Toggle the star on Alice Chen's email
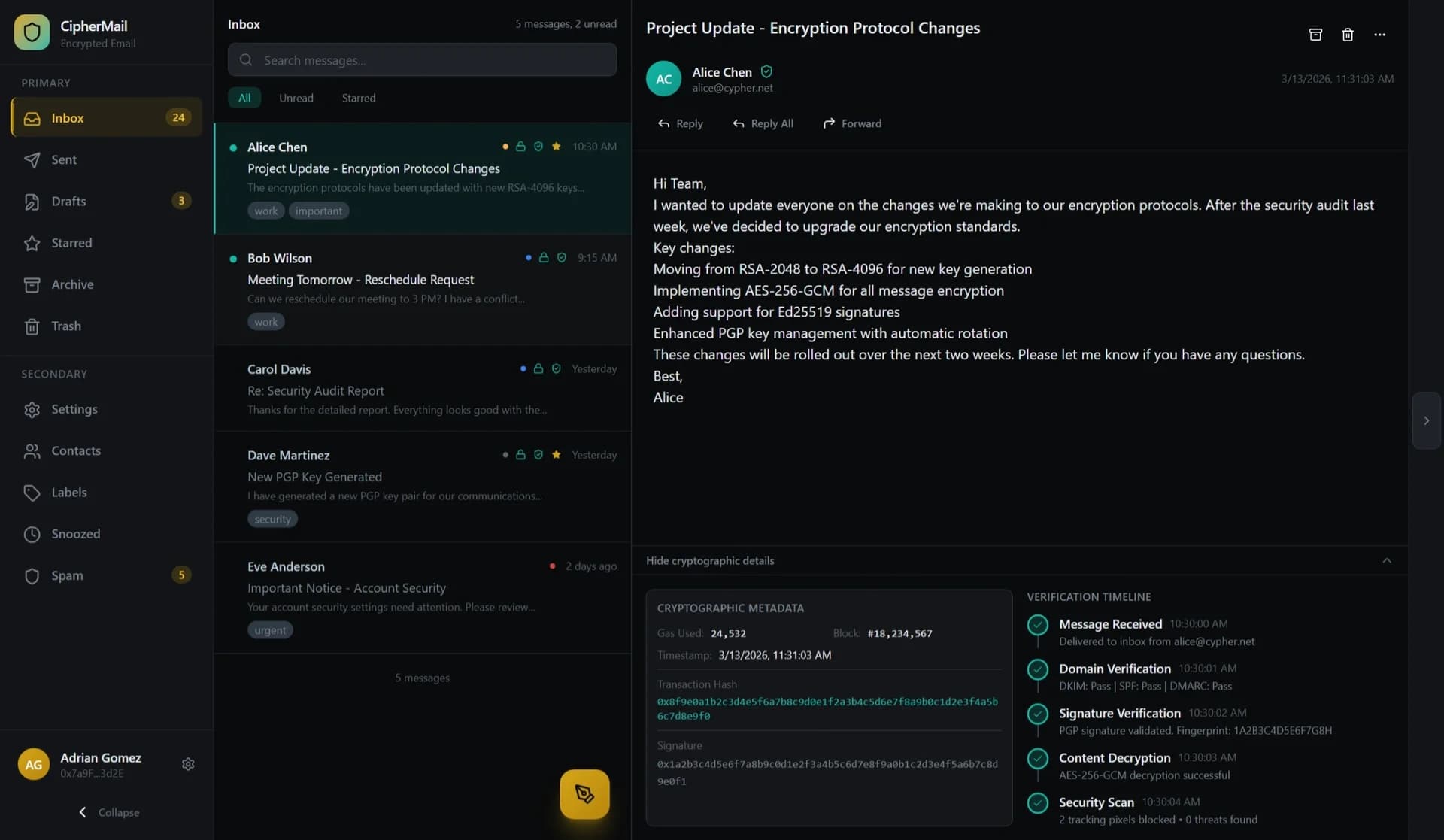Image resolution: width=1444 pixels, height=840 pixels. 557,147
